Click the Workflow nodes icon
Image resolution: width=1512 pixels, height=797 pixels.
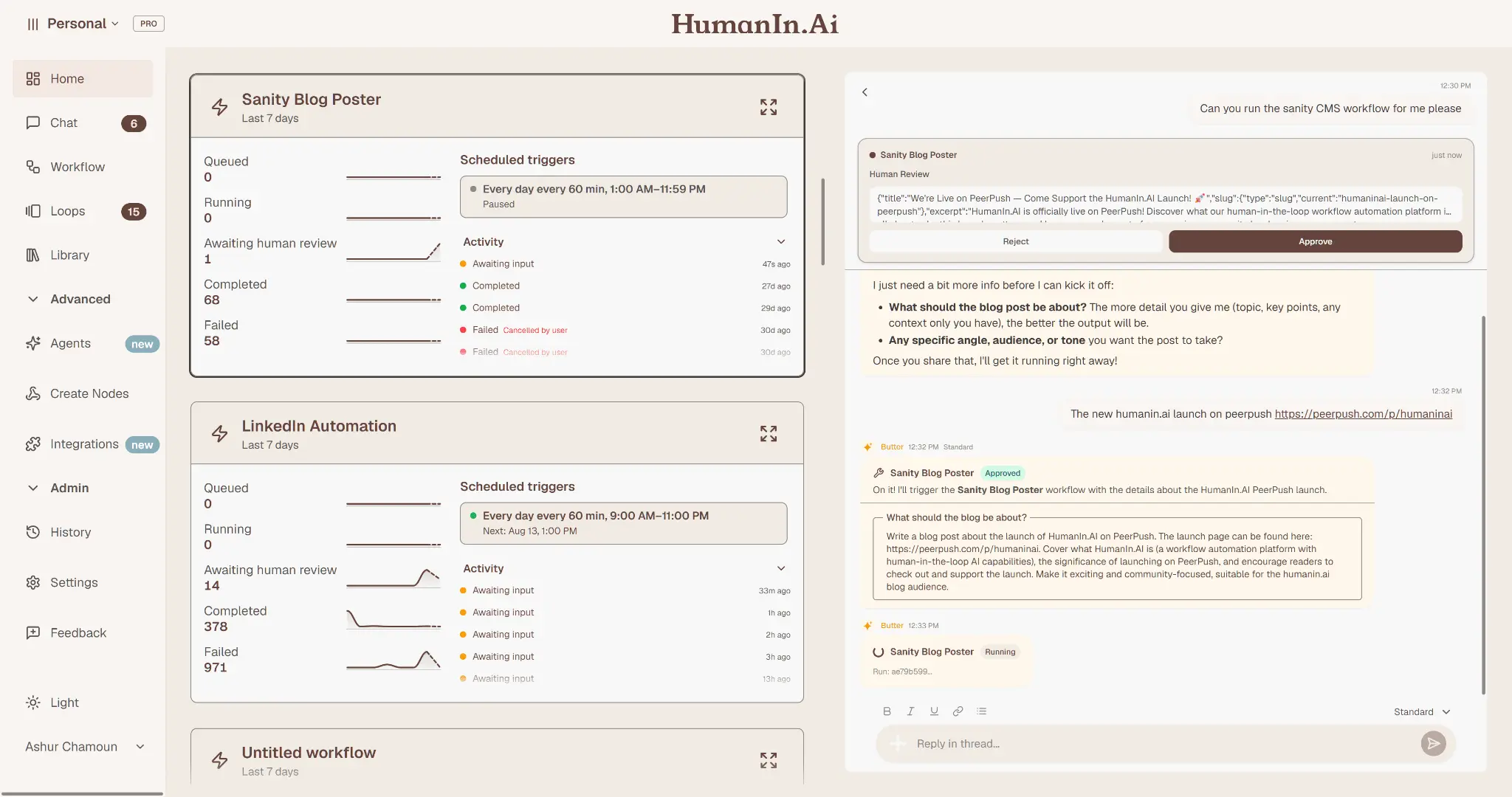tap(33, 167)
